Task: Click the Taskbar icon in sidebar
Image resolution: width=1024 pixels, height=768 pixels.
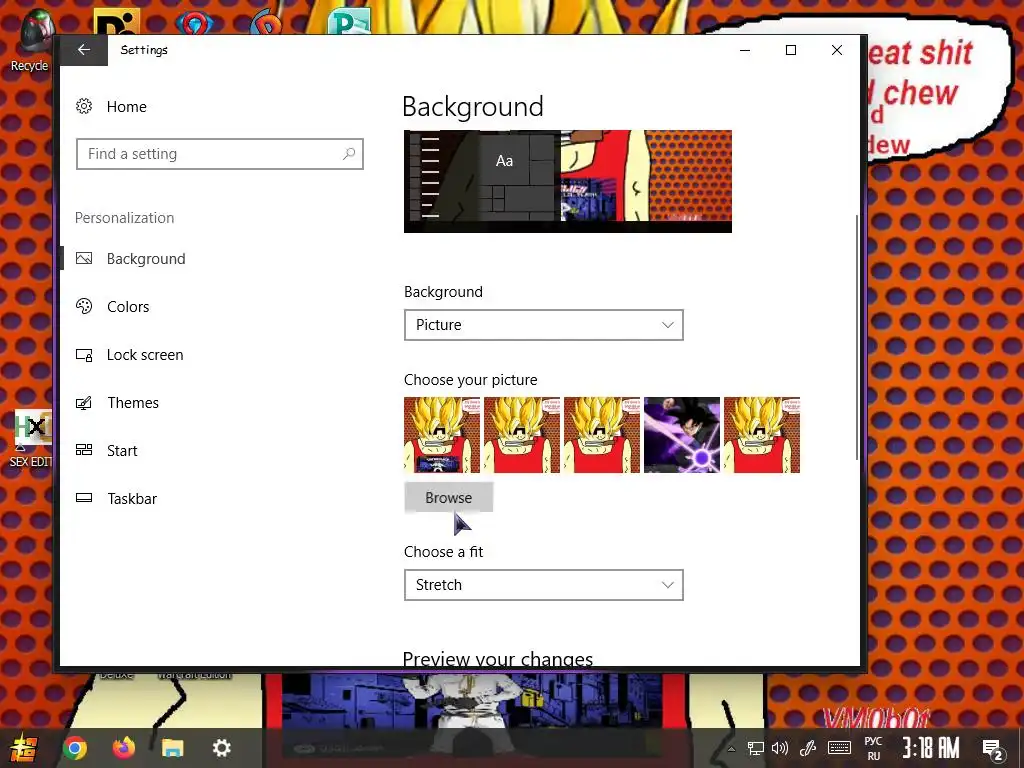Action: (x=84, y=498)
